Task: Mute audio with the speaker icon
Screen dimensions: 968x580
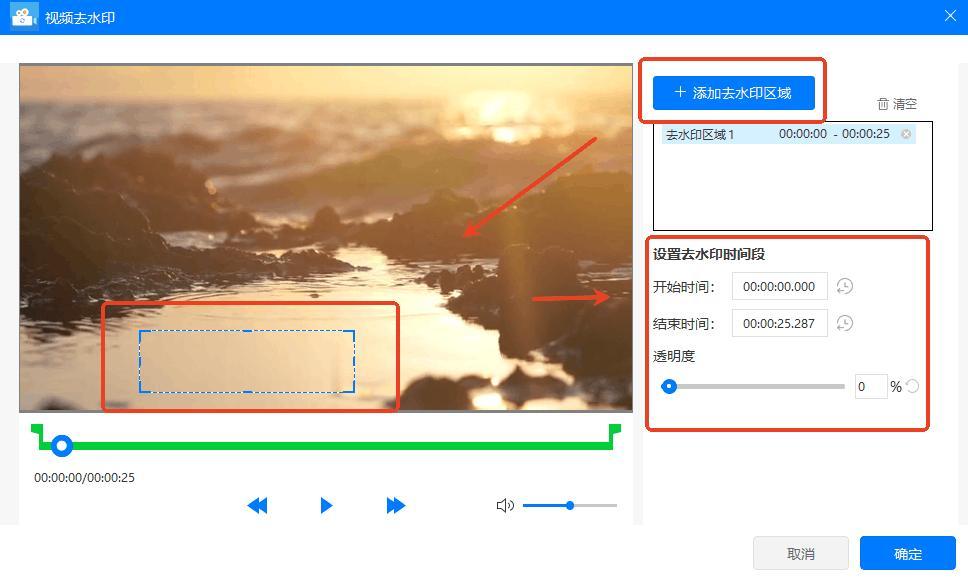Action: pyautogui.click(x=505, y=506)
